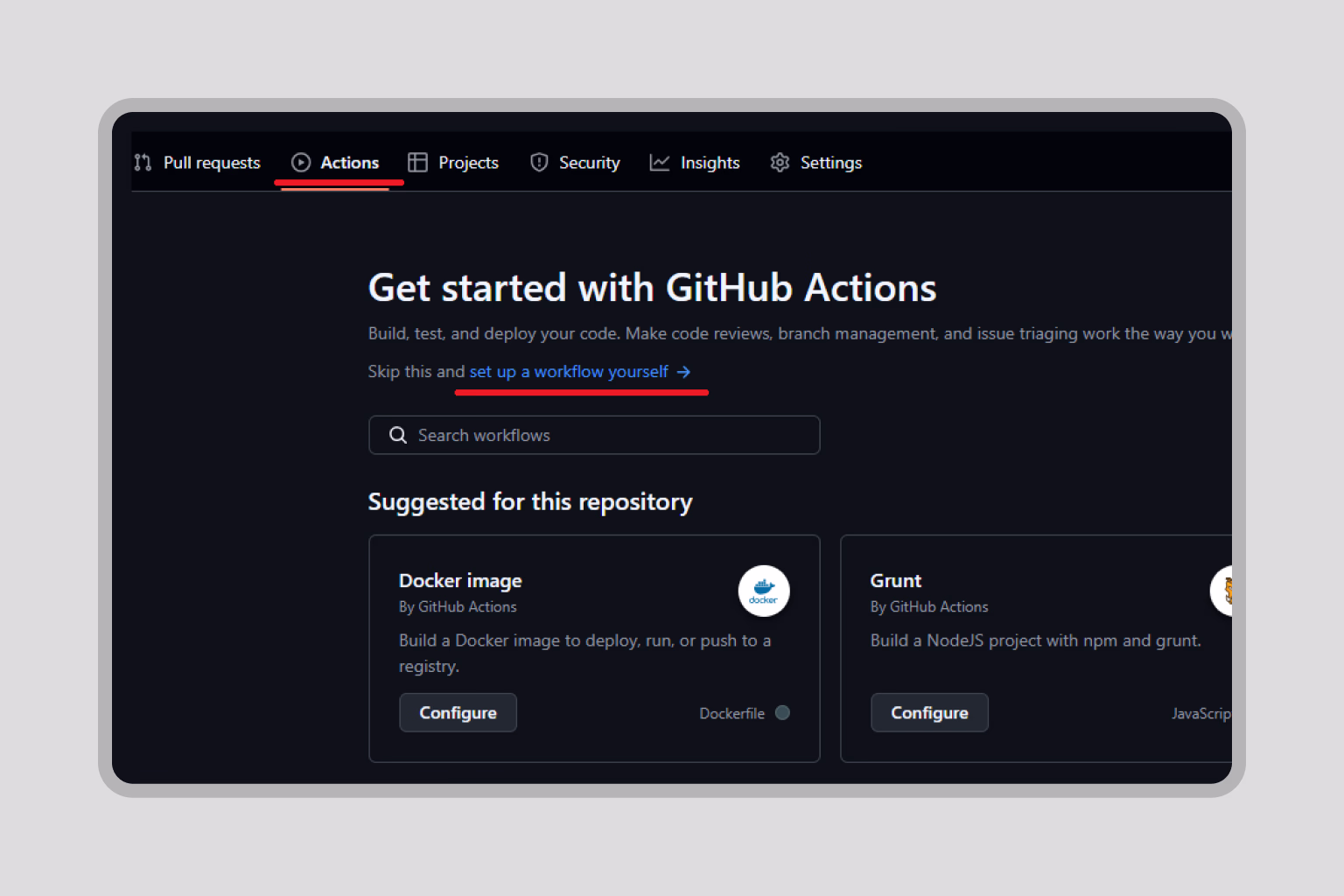Configure the Docker image workflow
Viewport: 1344px width, 896px height.
458,712
